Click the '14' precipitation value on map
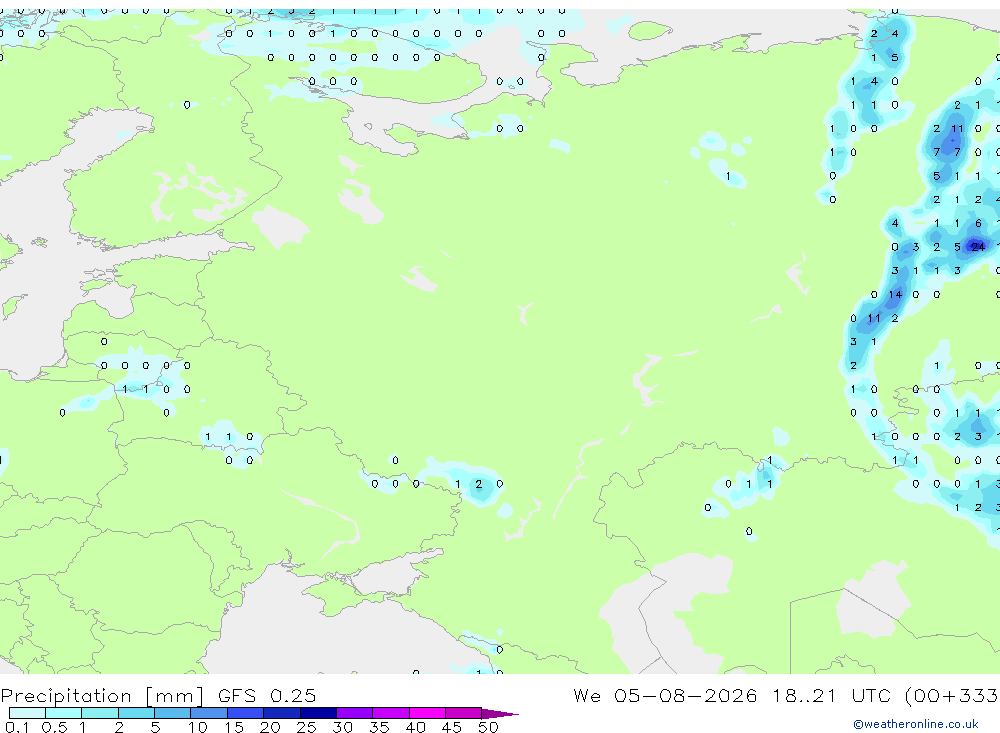Screen dimensions: 1000x733 pyautogui.click(x=895, y=294)
